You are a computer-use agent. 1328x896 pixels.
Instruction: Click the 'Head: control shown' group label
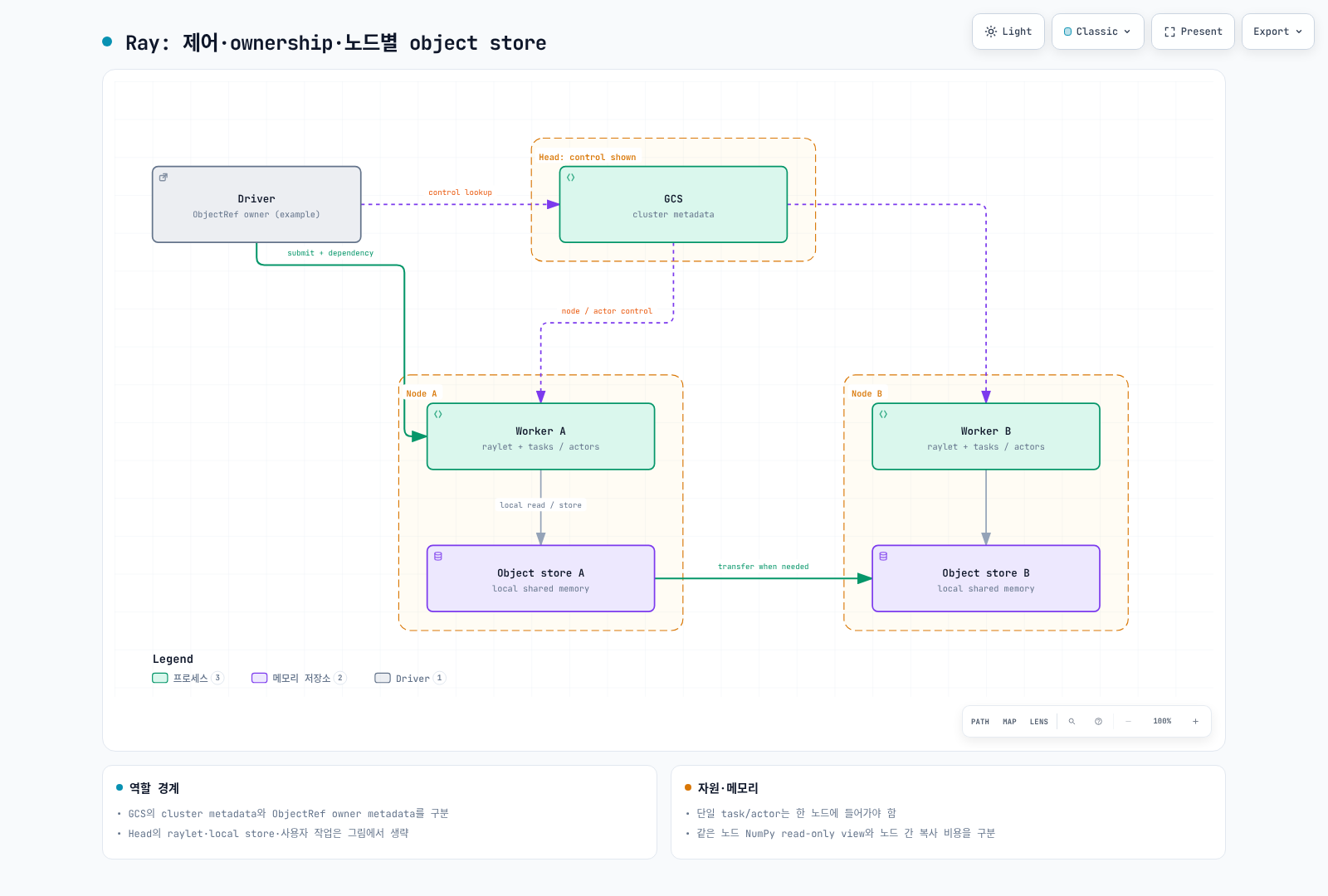588,158
